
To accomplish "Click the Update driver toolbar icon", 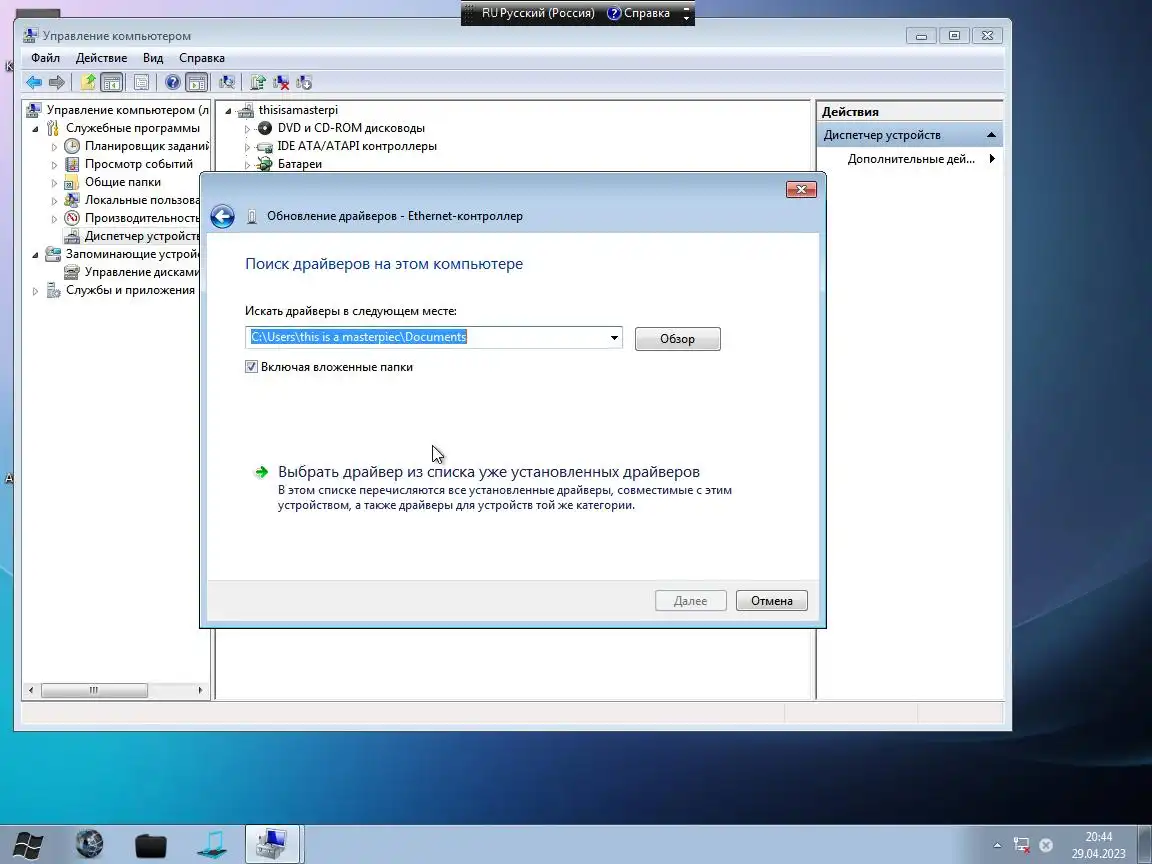I will 258,82.
